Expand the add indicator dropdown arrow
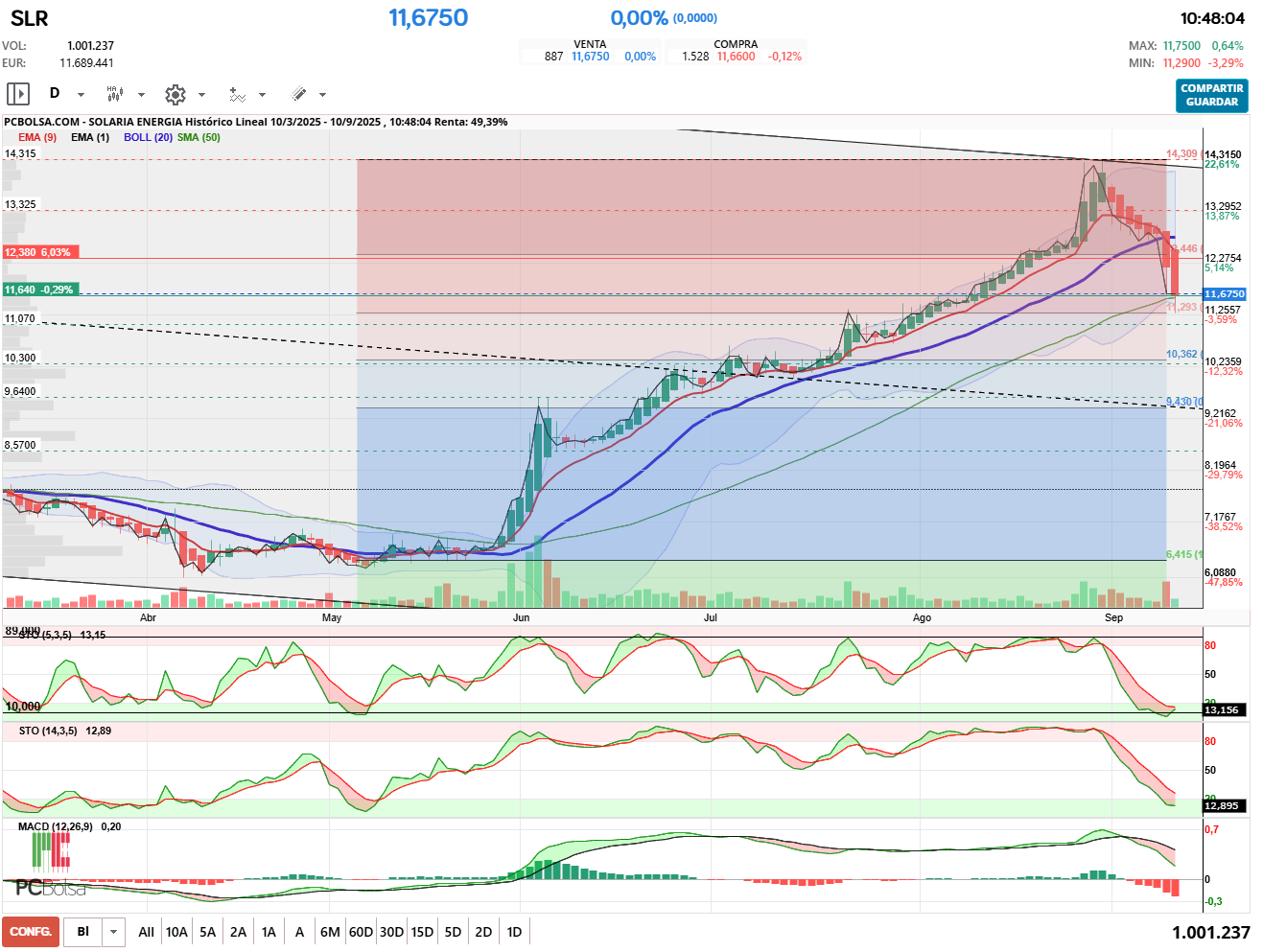 click(262, 95)
